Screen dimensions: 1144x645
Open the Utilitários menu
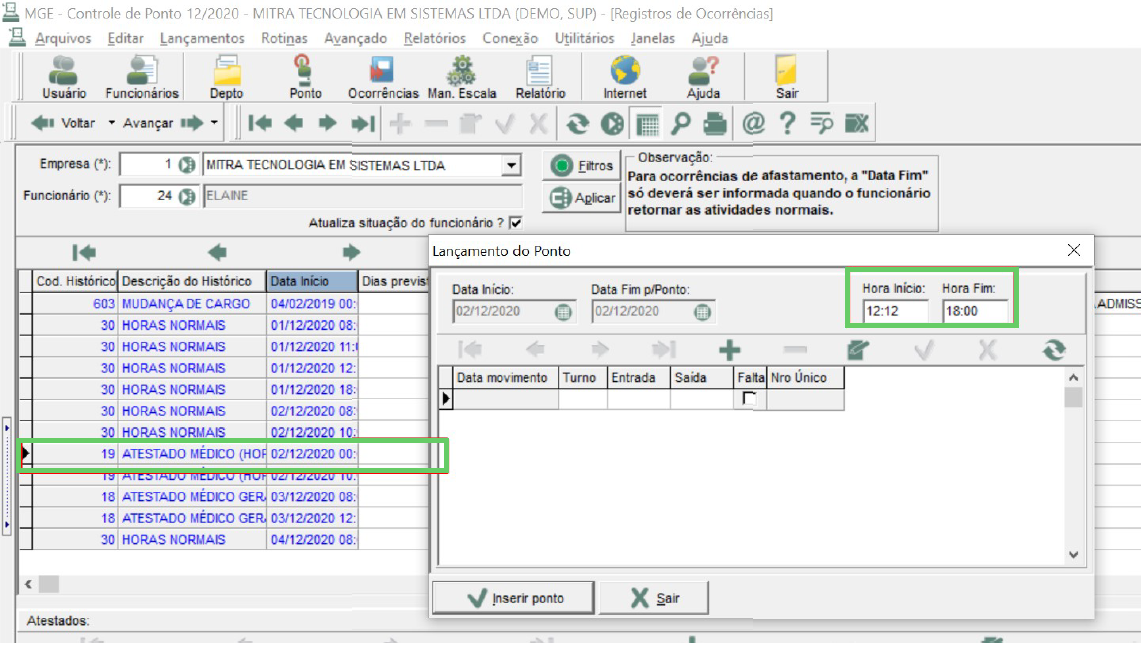[x=584, y=38]
